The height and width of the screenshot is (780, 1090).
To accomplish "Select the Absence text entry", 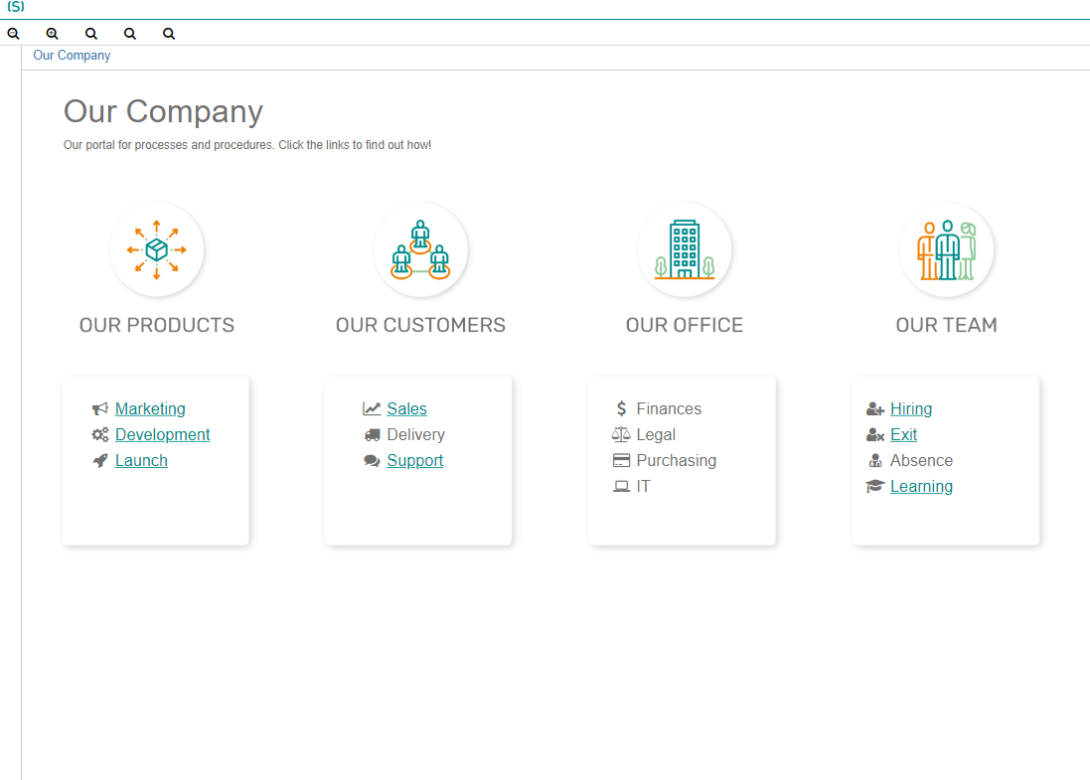I will tap(921, 460).
